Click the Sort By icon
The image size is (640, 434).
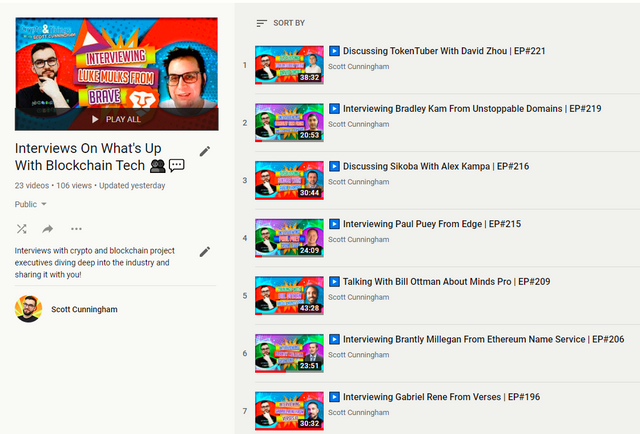(x=261, y=23)
